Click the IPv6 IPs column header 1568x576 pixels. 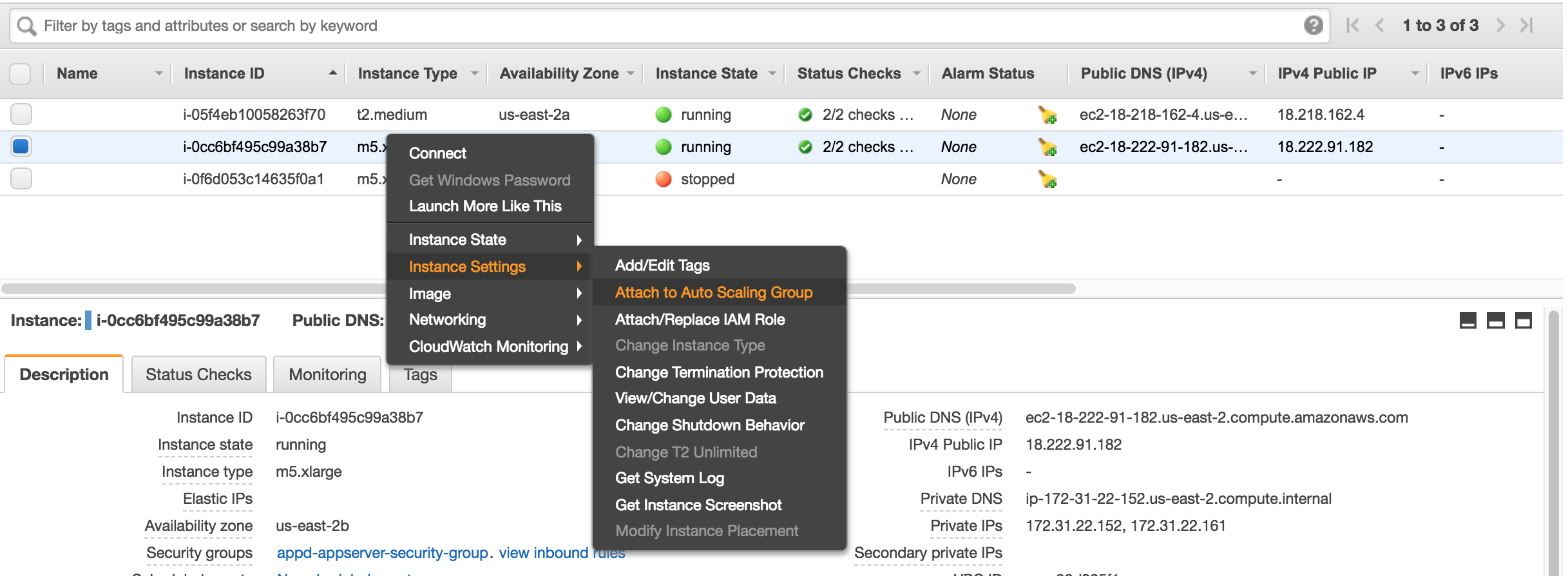1469,73
